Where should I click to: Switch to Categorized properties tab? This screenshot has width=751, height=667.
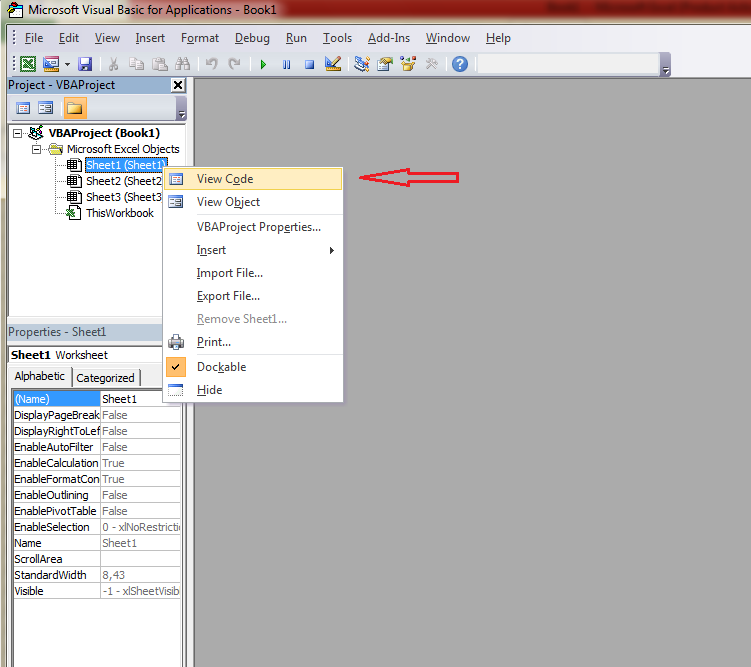pos(106,378)
